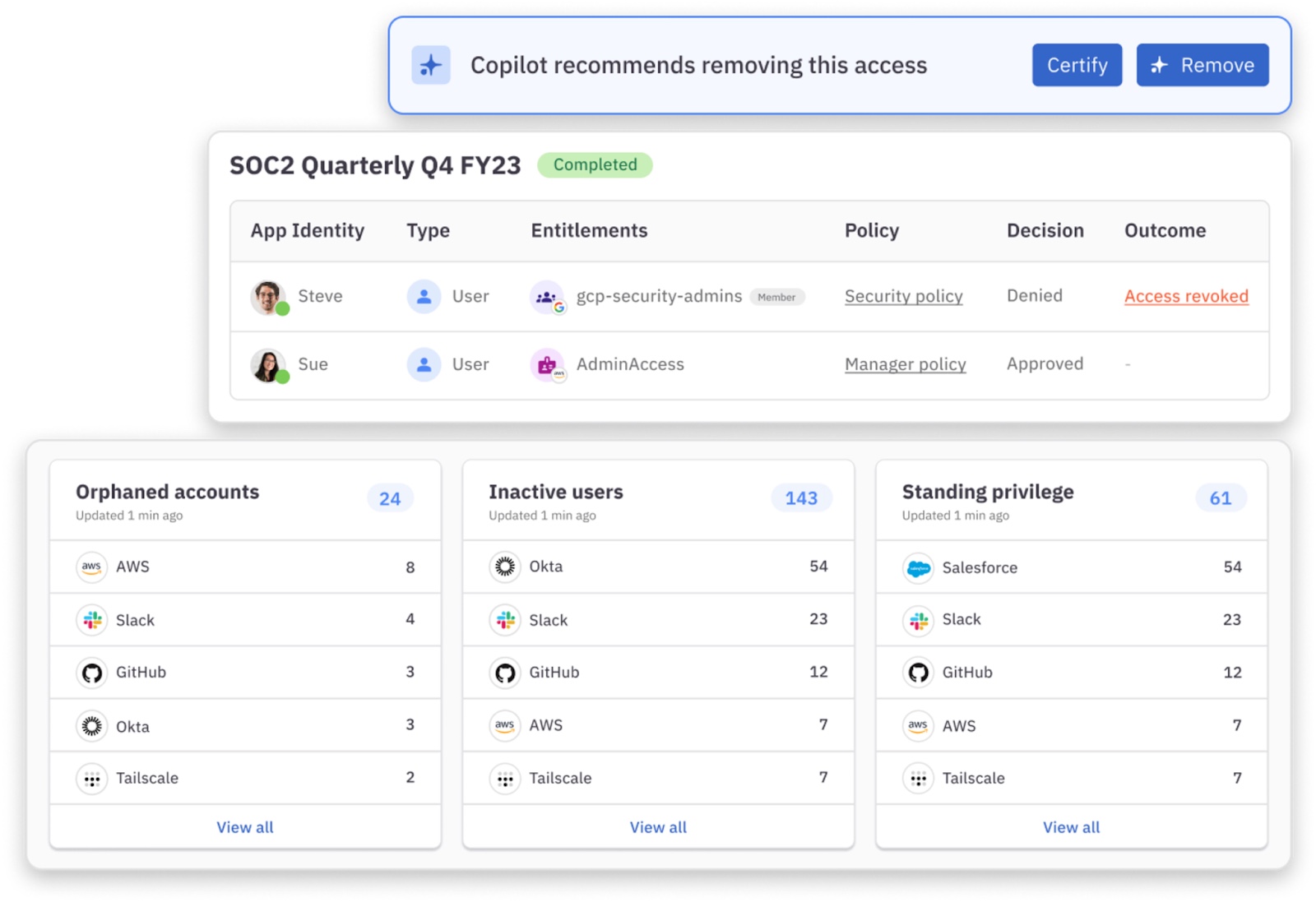The width and height of the screenshot is (1316, 916).
Task: Click Sue's profile avatar
Action: (268, 364)
